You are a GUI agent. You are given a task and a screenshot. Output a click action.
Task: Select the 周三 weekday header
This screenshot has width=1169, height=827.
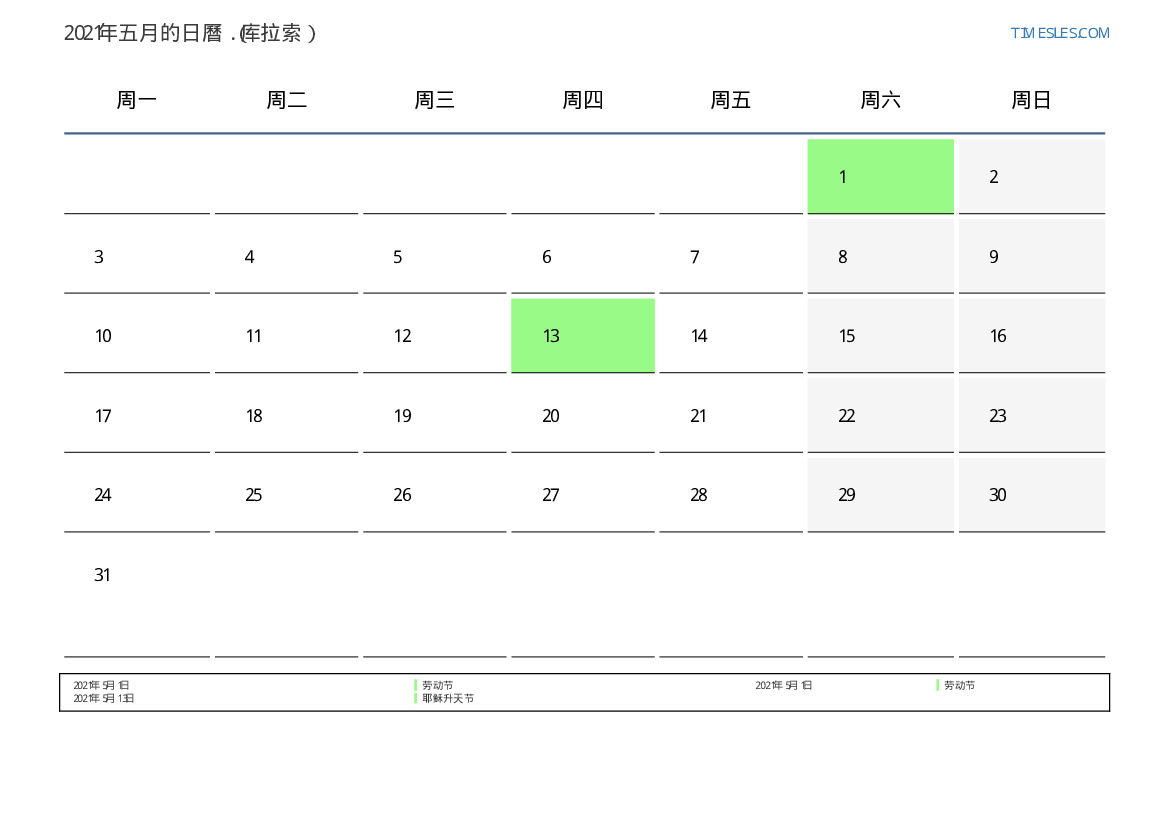435,100
